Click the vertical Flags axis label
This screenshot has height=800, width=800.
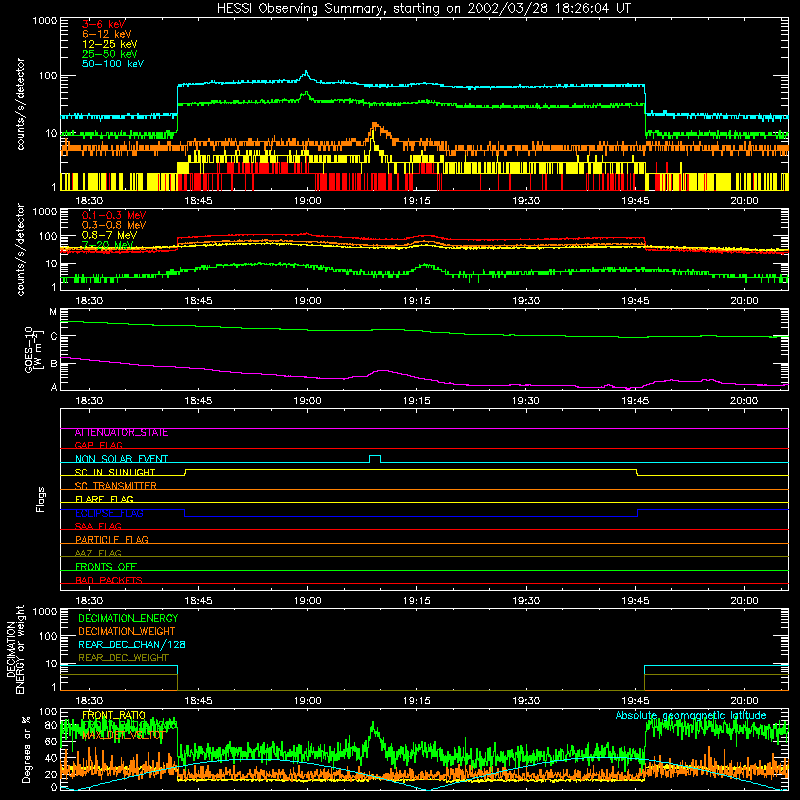tap(41, 499)
